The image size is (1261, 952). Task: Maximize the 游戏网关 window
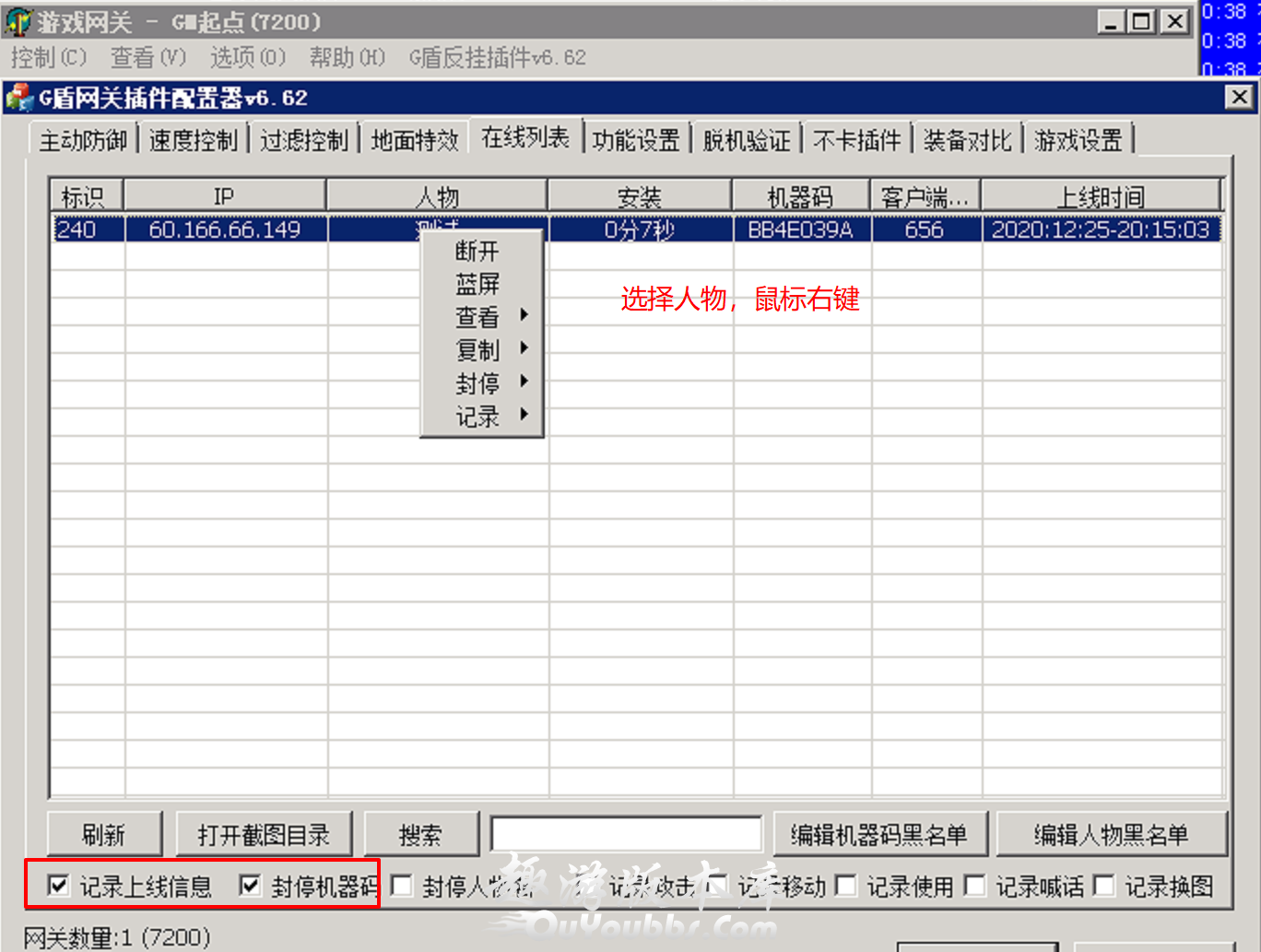tap(1142, 21)
